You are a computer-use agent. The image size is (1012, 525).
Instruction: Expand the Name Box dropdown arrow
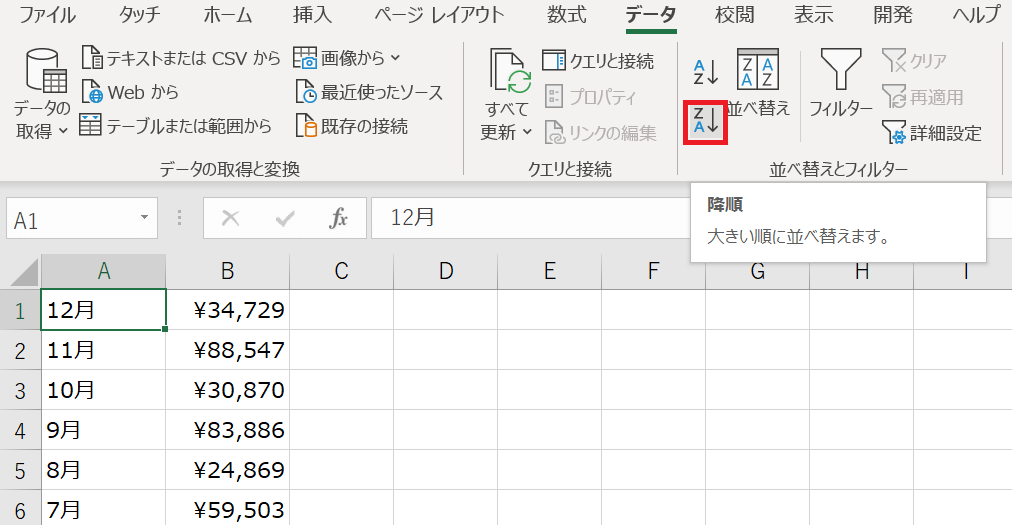pyautogui.click(x=144, y=218)
